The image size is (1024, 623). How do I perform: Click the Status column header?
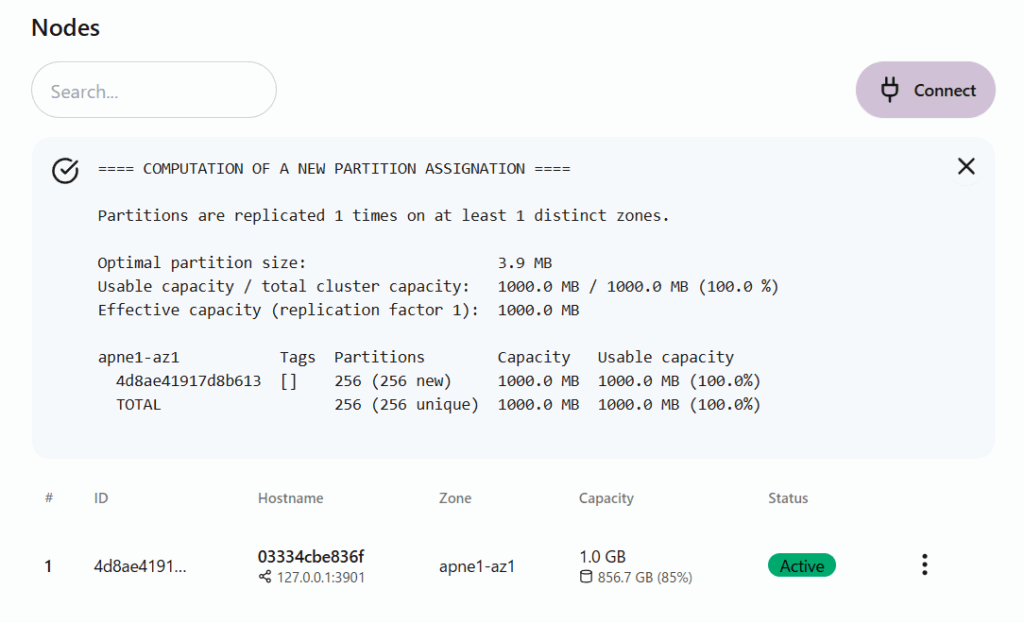point(788,498)
